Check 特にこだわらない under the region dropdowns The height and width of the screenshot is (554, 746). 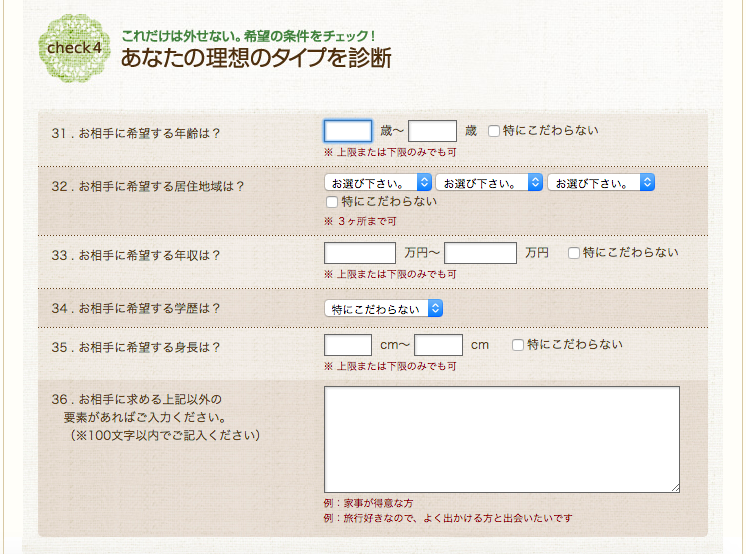point(332,202)
